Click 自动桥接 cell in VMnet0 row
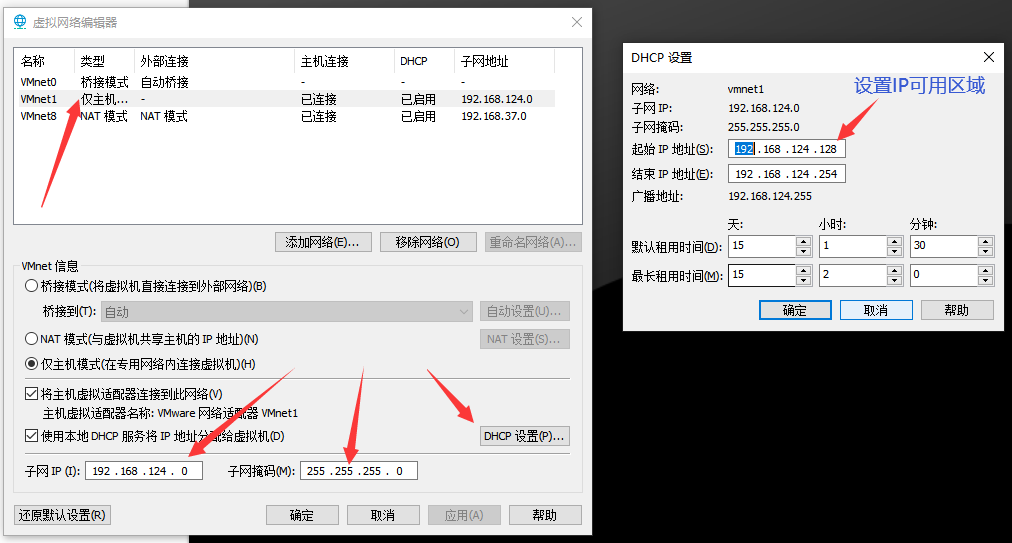This screenshot has width=1012, height=543. (165, 82)
